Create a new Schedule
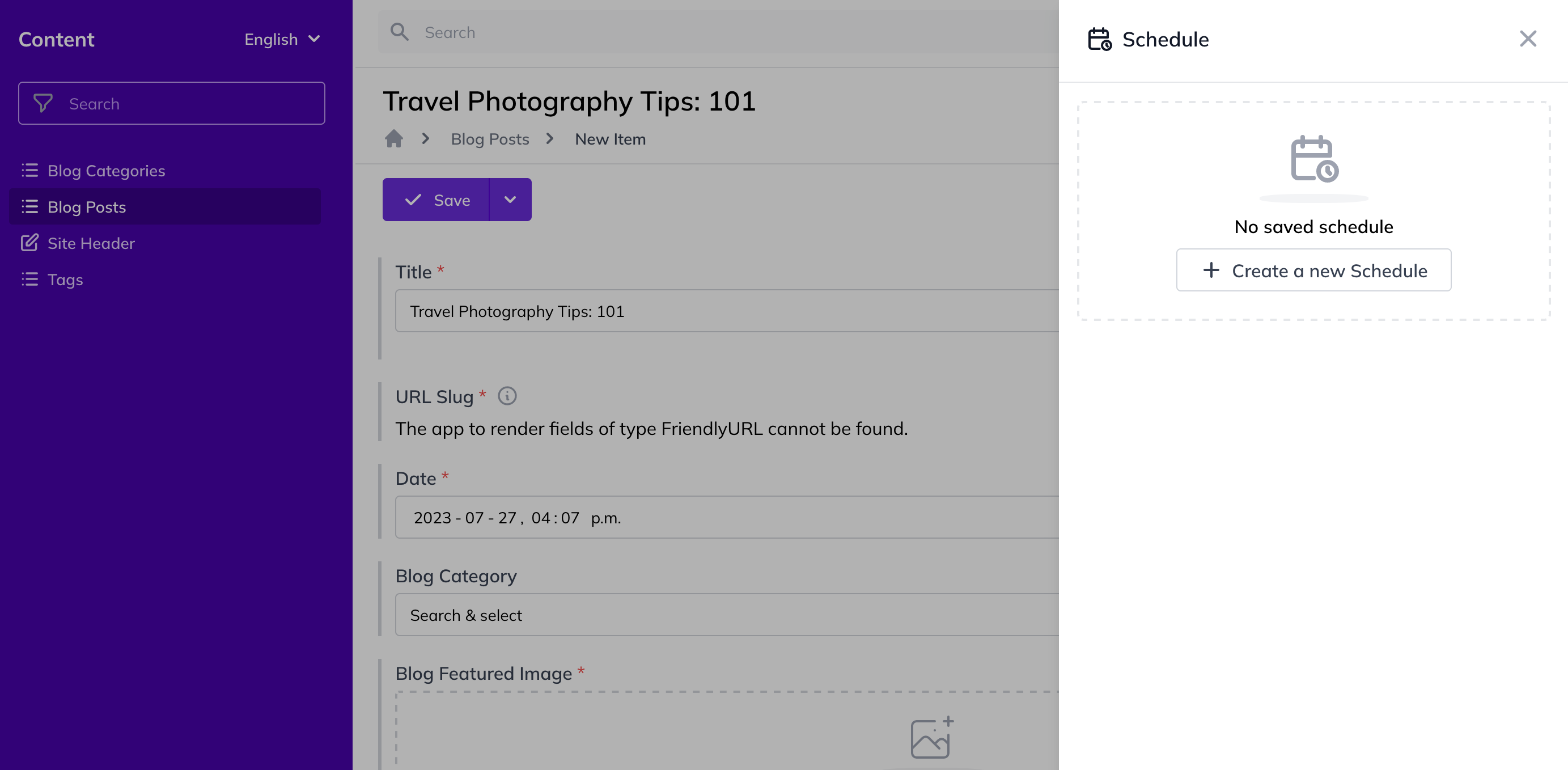 click(x=1313, y=270)
